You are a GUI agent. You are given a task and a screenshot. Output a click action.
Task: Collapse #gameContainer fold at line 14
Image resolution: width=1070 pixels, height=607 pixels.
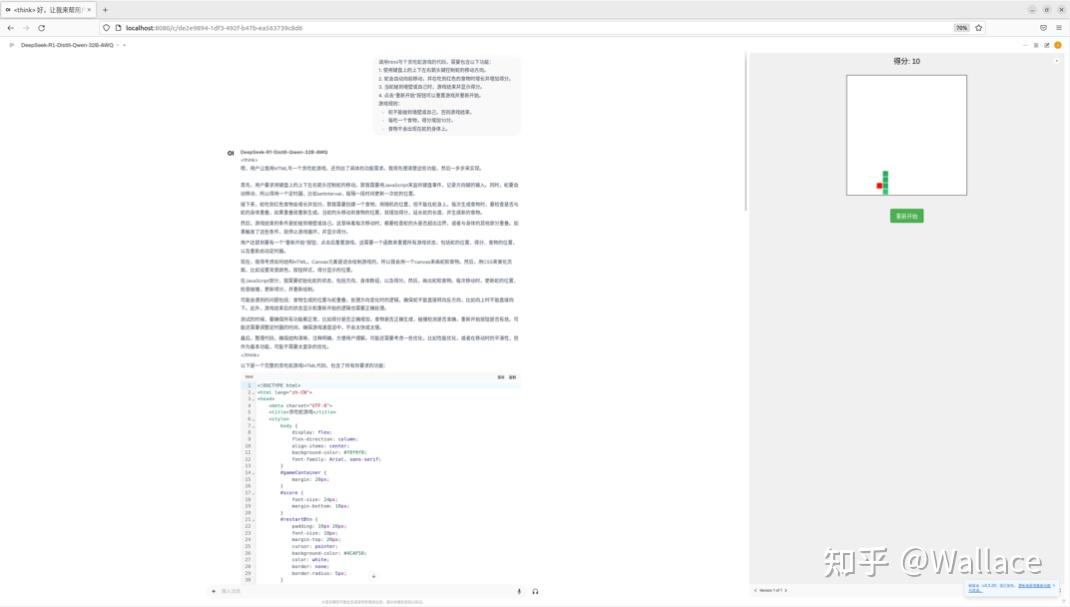pyautogui.click(x=253, y=473)
